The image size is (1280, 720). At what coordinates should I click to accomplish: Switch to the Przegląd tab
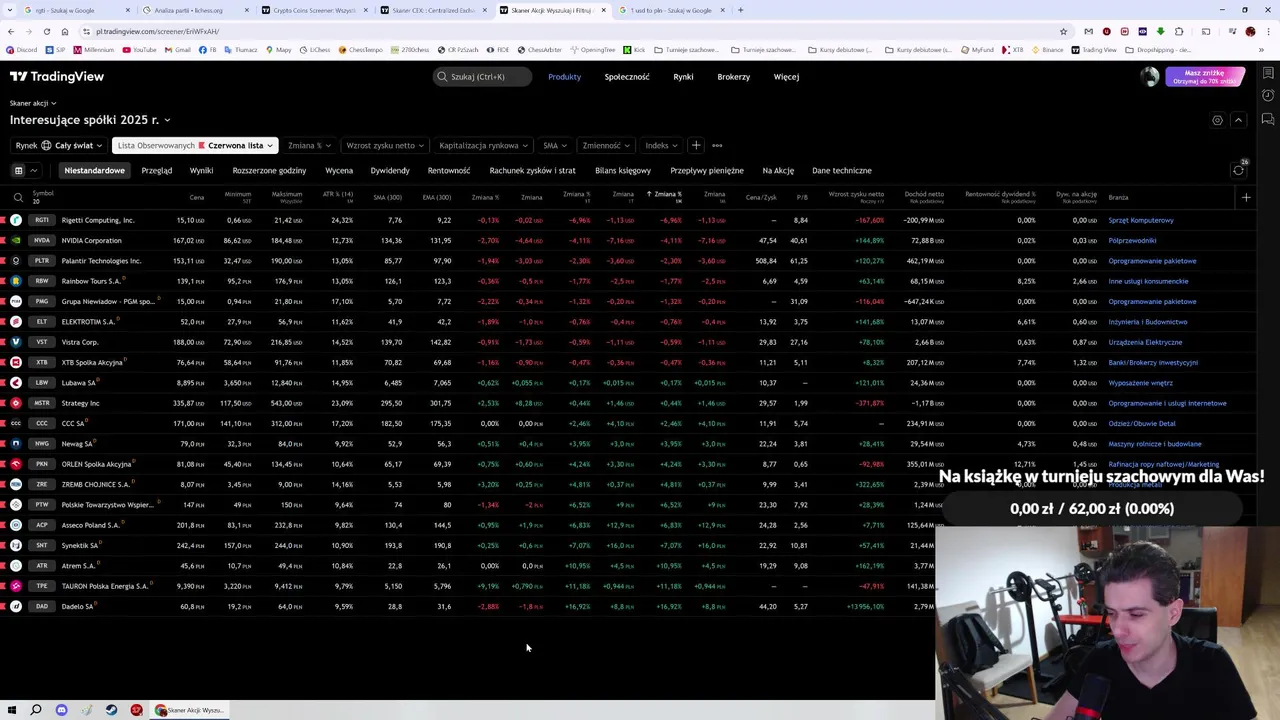[x=156, y=170]
